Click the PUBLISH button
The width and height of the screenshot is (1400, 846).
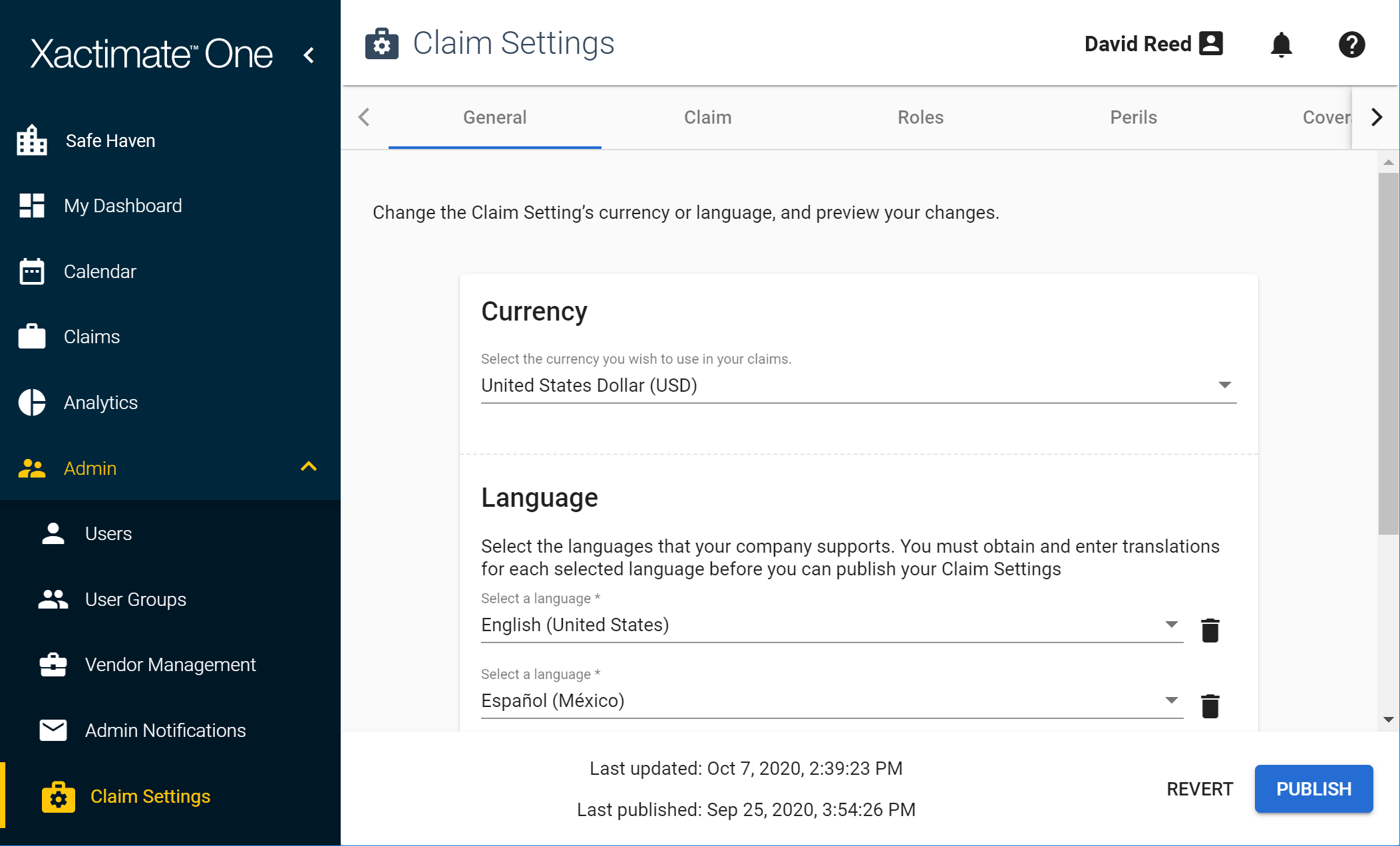click(1313, 789)
